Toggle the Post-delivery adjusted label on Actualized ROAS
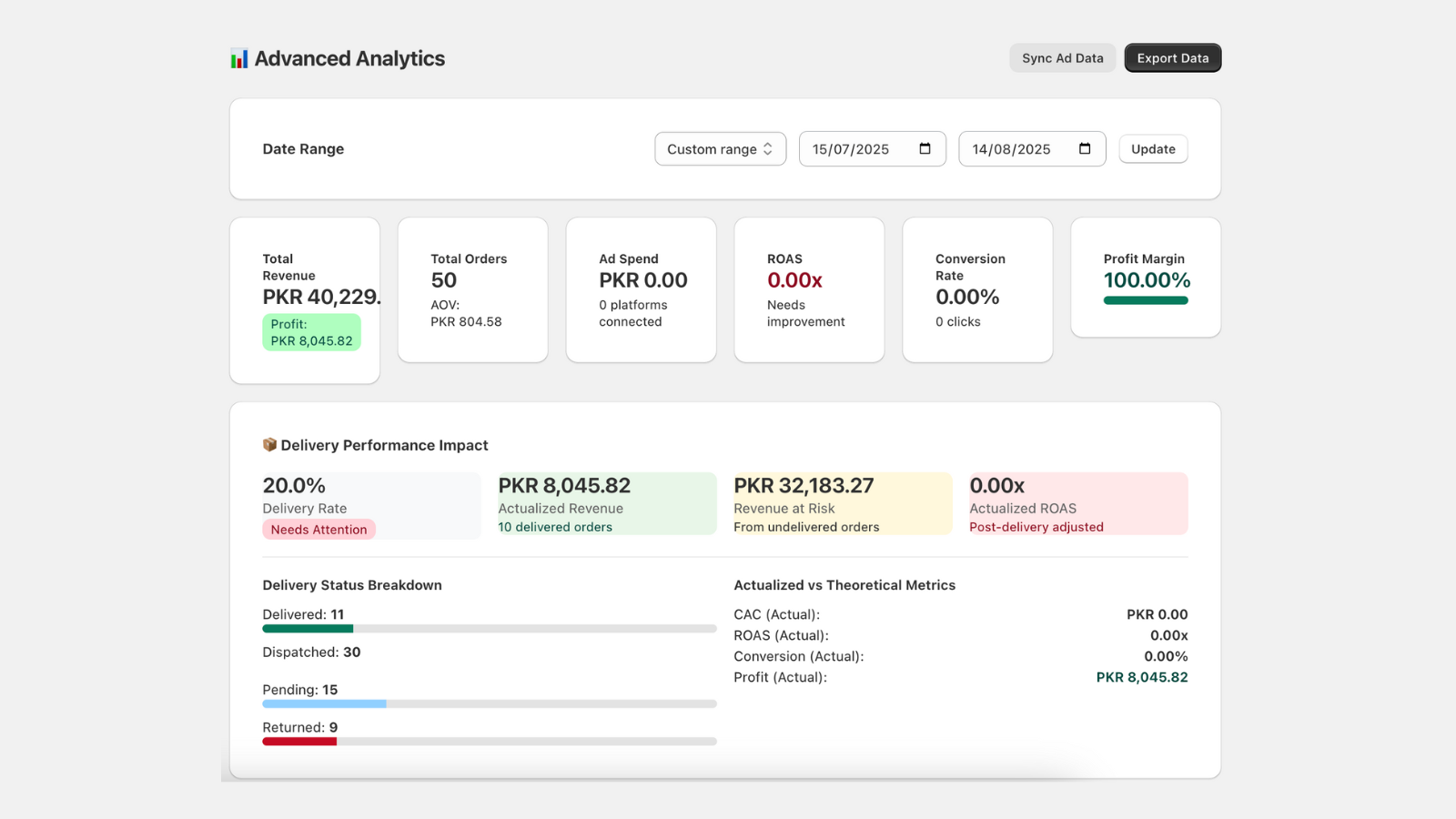Image resolution: width=1456 pixels, height=819 pixels. click(x=1036, y=526)
